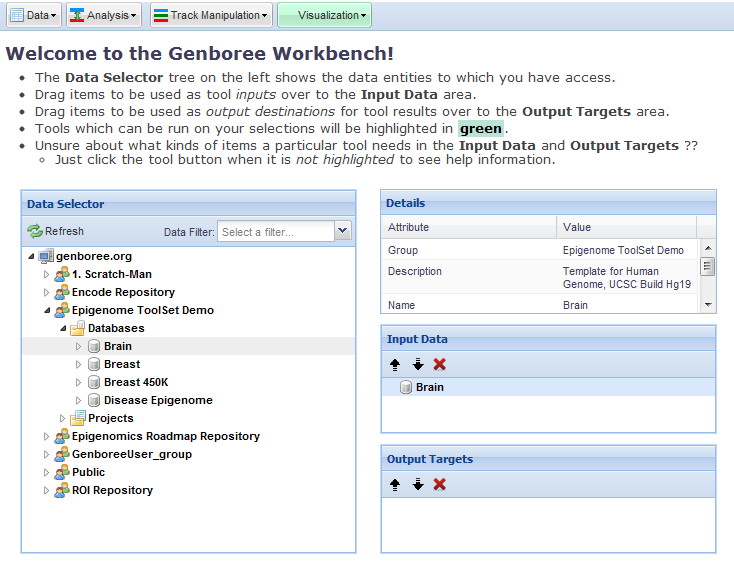
Task: Click red X delete icon in Output Targets
Action: pos(439,484)
